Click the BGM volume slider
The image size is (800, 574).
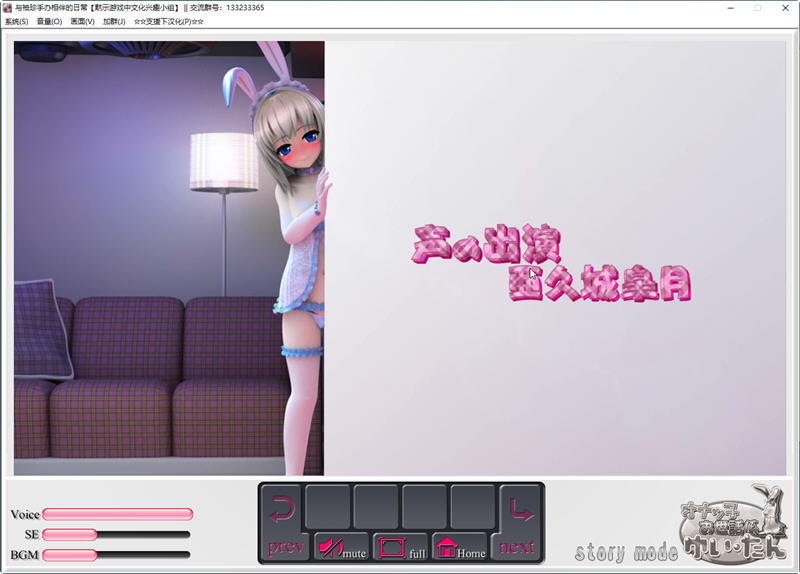click(x=116, y=554)
